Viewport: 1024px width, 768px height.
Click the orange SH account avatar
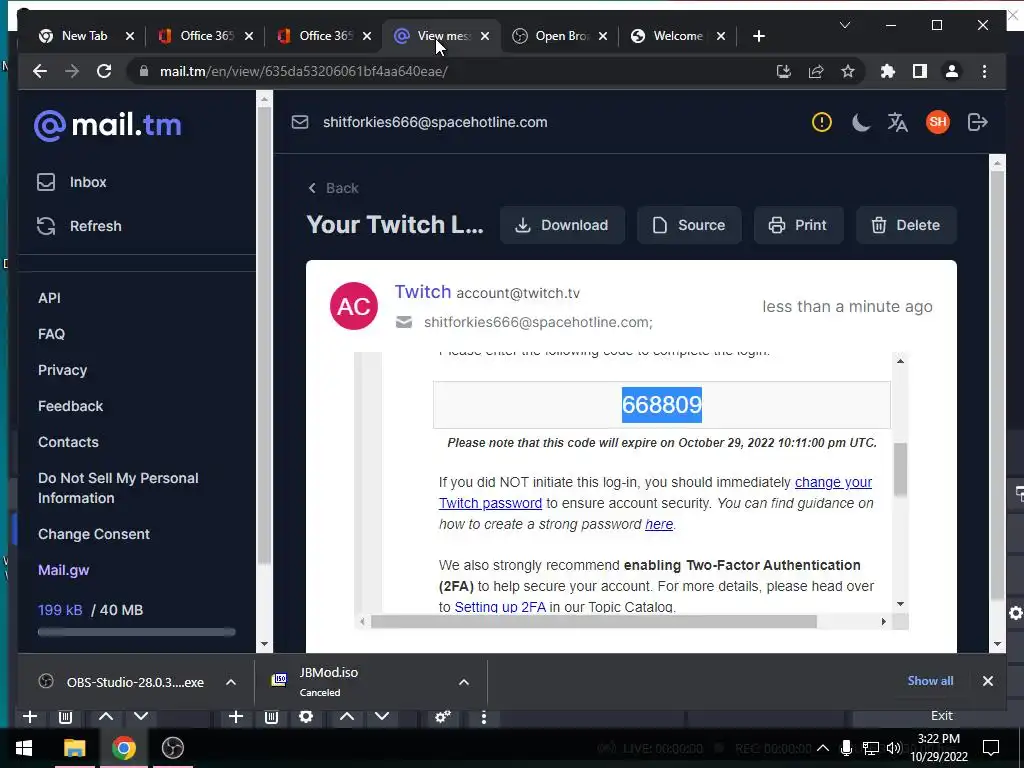coord(938,122)
